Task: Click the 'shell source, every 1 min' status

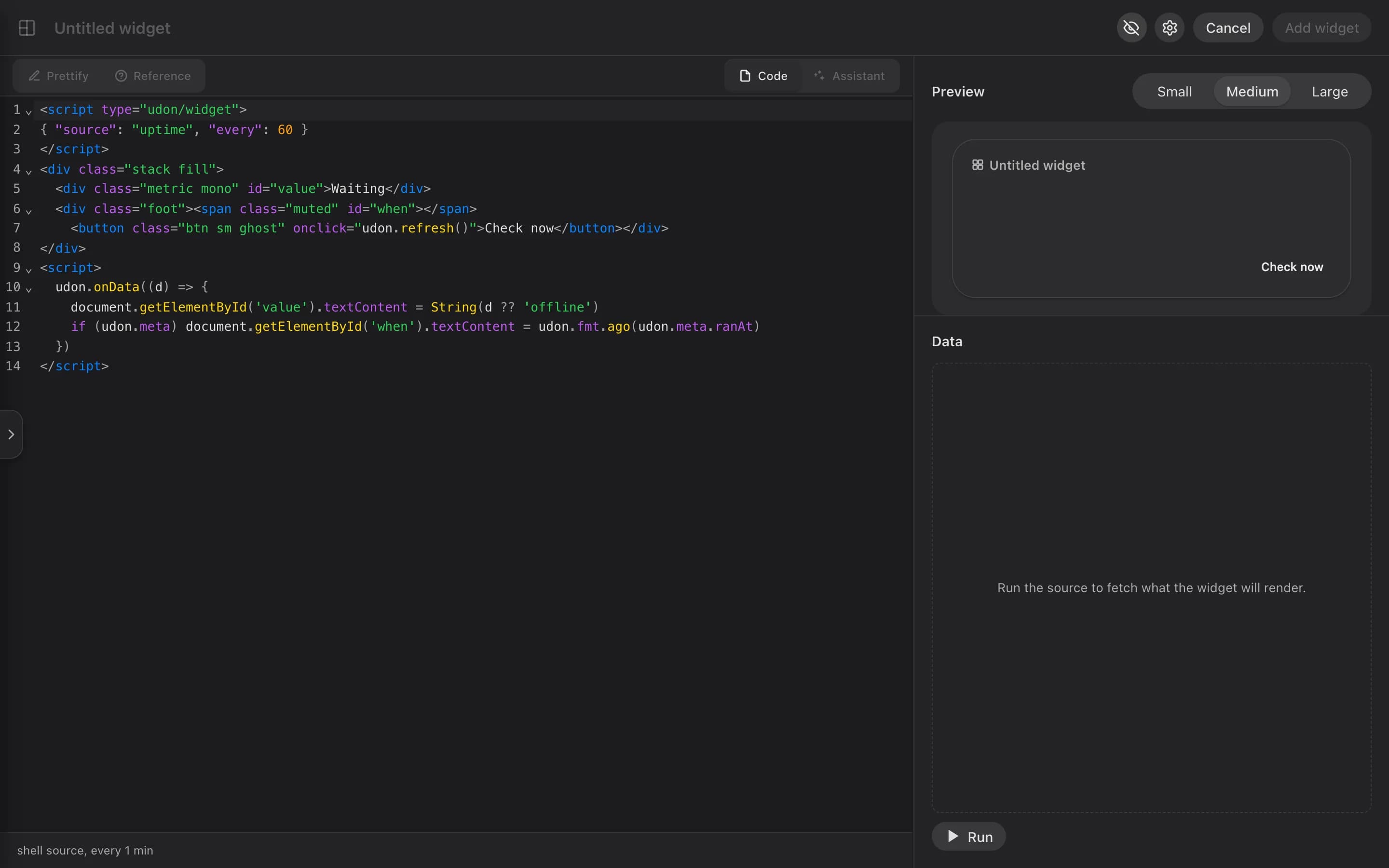Action: 85,850
